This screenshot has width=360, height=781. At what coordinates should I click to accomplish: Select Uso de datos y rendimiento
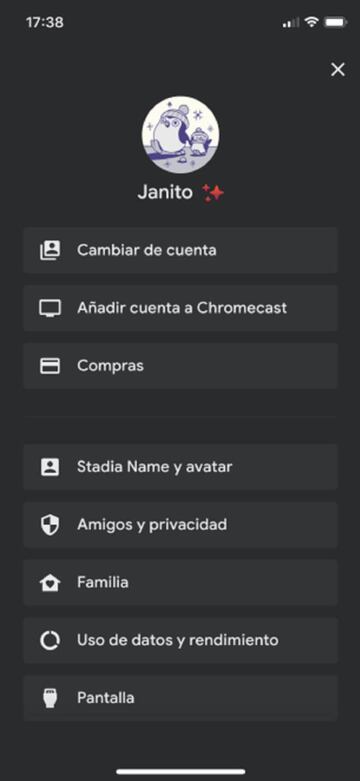click(180, 641)
